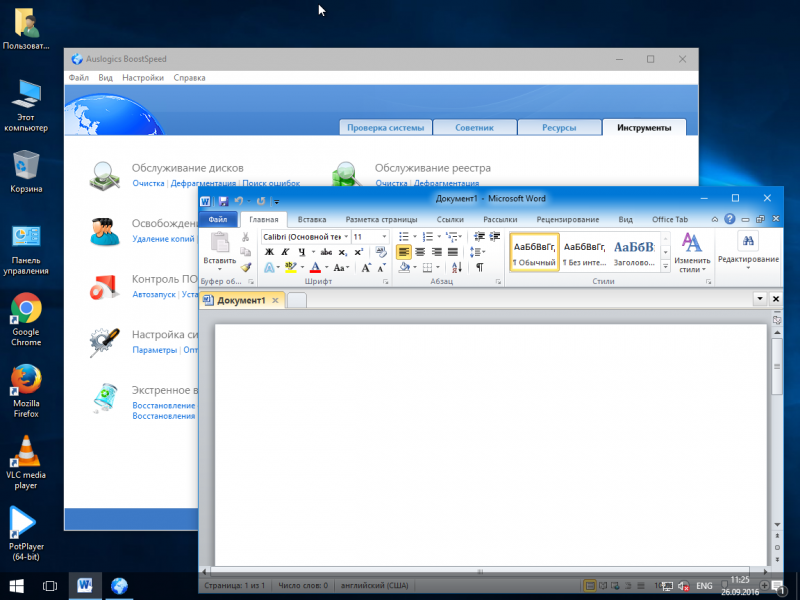Screen dimensions: 800x600
Task: Click the Decrease Indent icon
Action: [x=479, y=236]
